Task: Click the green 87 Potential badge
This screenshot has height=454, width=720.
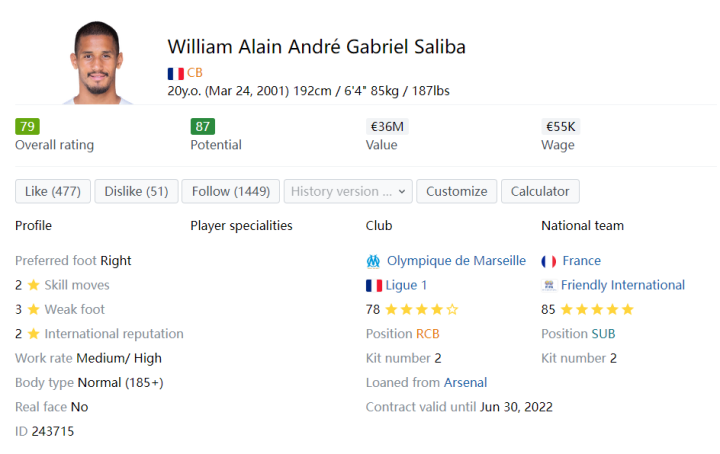Action: pyautogui.click(x=203, y=127)
